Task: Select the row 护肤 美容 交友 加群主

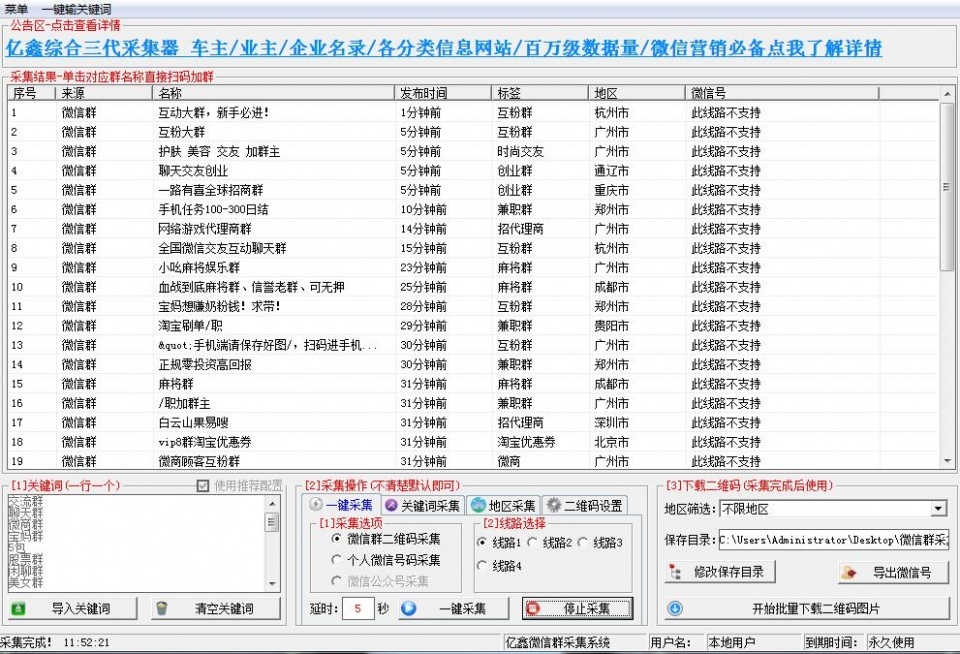Action: coord(473,151)
